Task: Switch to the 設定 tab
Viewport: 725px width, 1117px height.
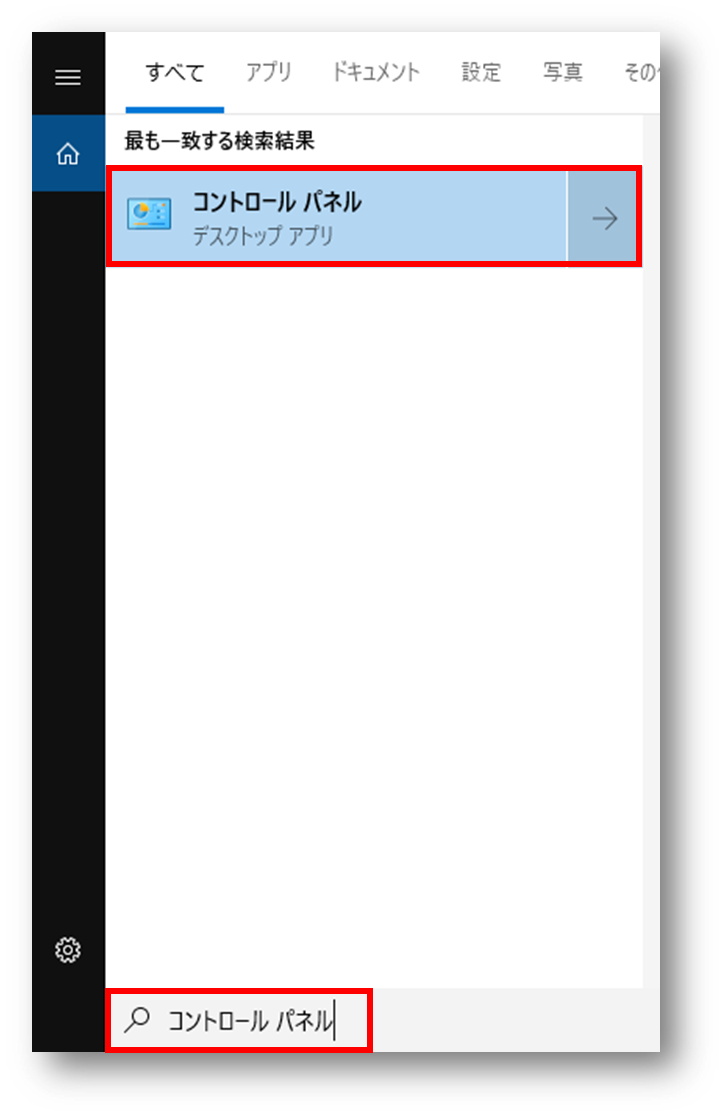Action: [x=481, y=72]
